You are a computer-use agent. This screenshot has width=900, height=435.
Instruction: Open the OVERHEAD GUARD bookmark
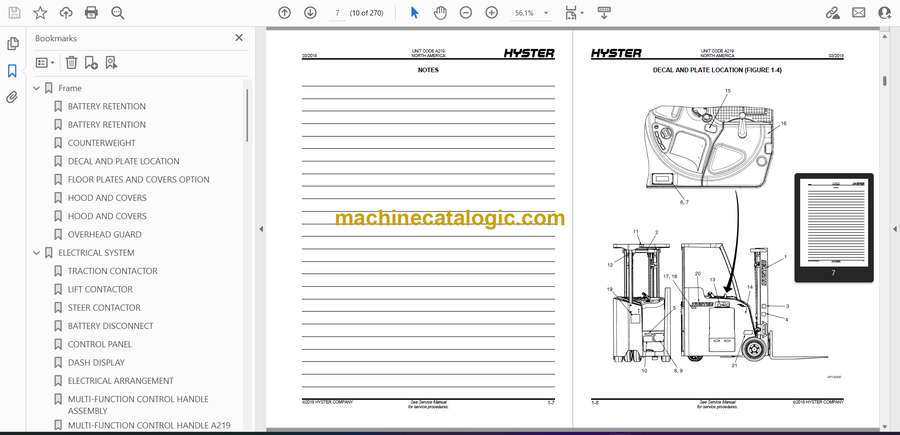pyautogui.click(x=104, y=234)
